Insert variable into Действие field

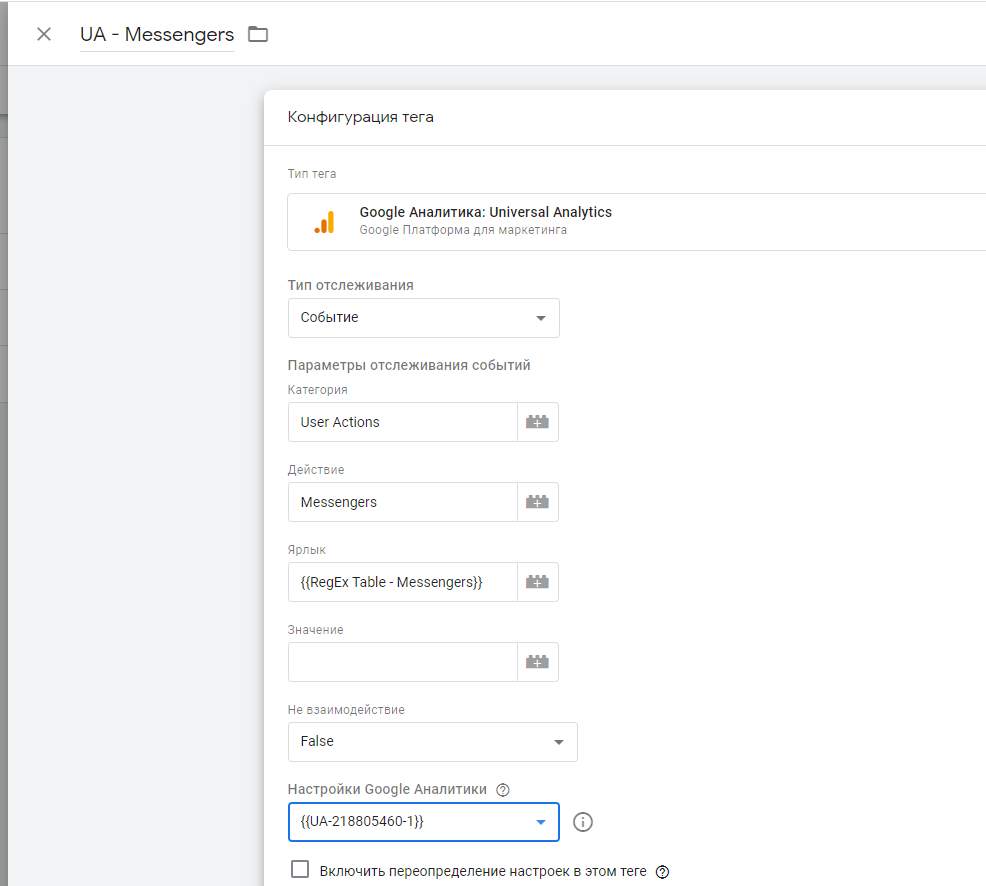[x=537, y=502]
